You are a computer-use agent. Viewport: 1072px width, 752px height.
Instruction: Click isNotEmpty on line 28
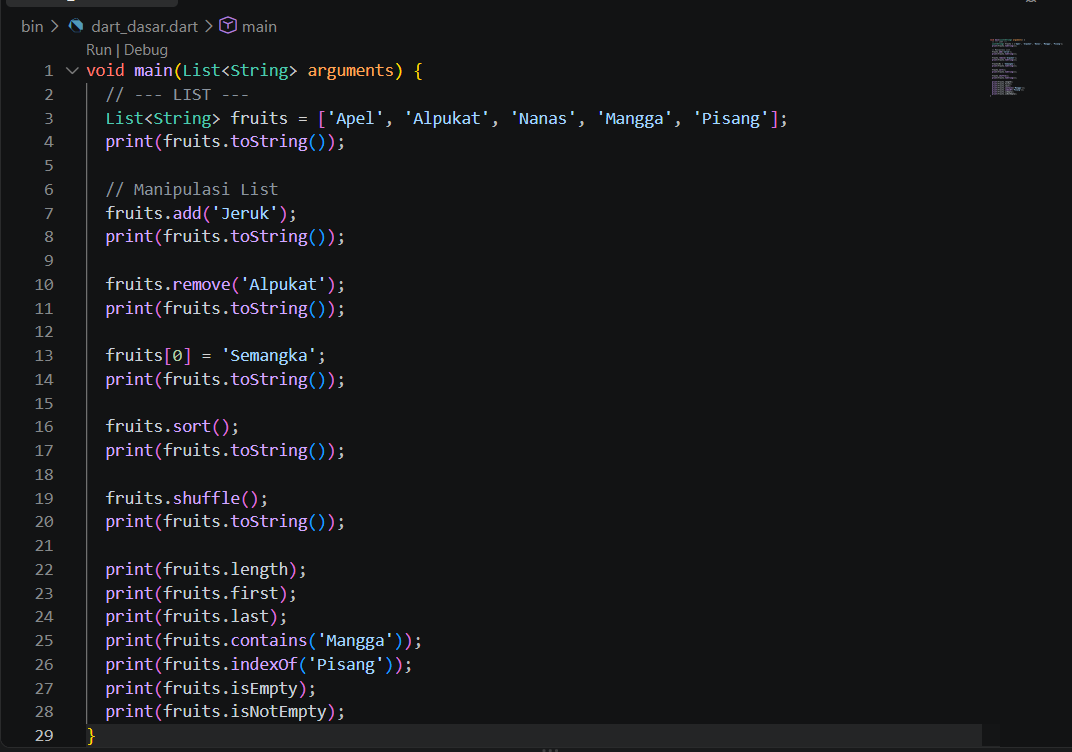(278, 712)
